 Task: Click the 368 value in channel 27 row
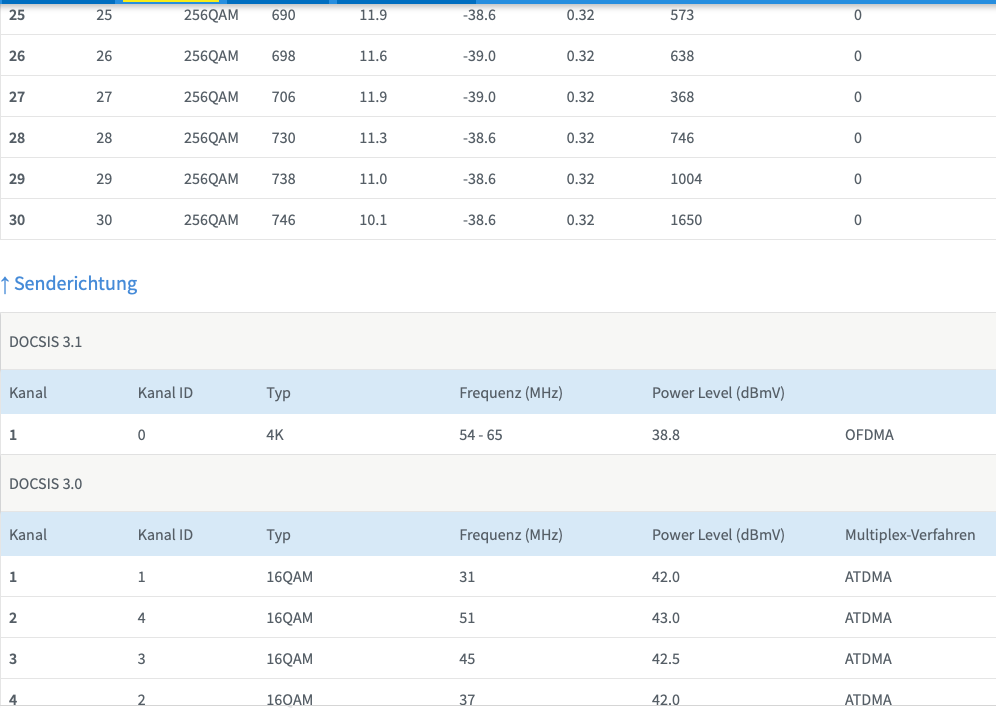pyautogui.click(x=682, y=97)
